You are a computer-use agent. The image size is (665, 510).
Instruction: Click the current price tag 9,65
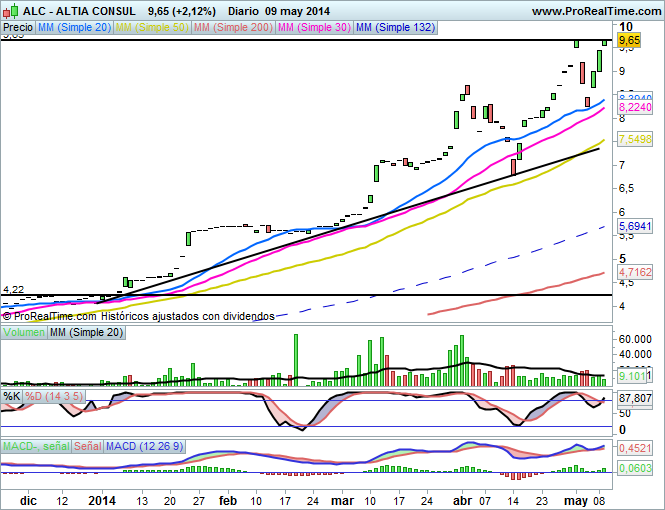[629, 40]
